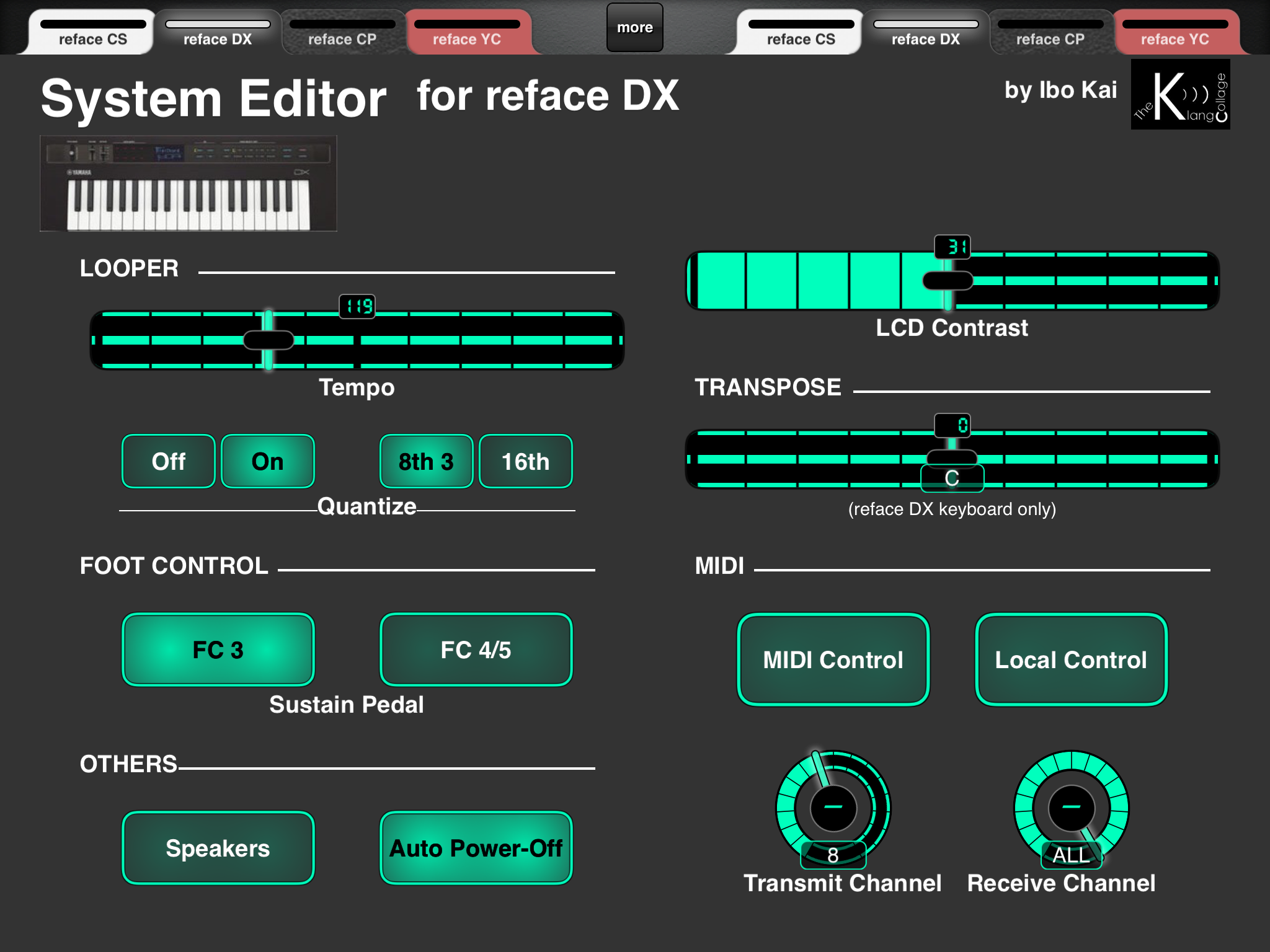This screenshot has height=952, width=1270.
Task: Click the Tempo value display 119
Action: click(357, 306)
